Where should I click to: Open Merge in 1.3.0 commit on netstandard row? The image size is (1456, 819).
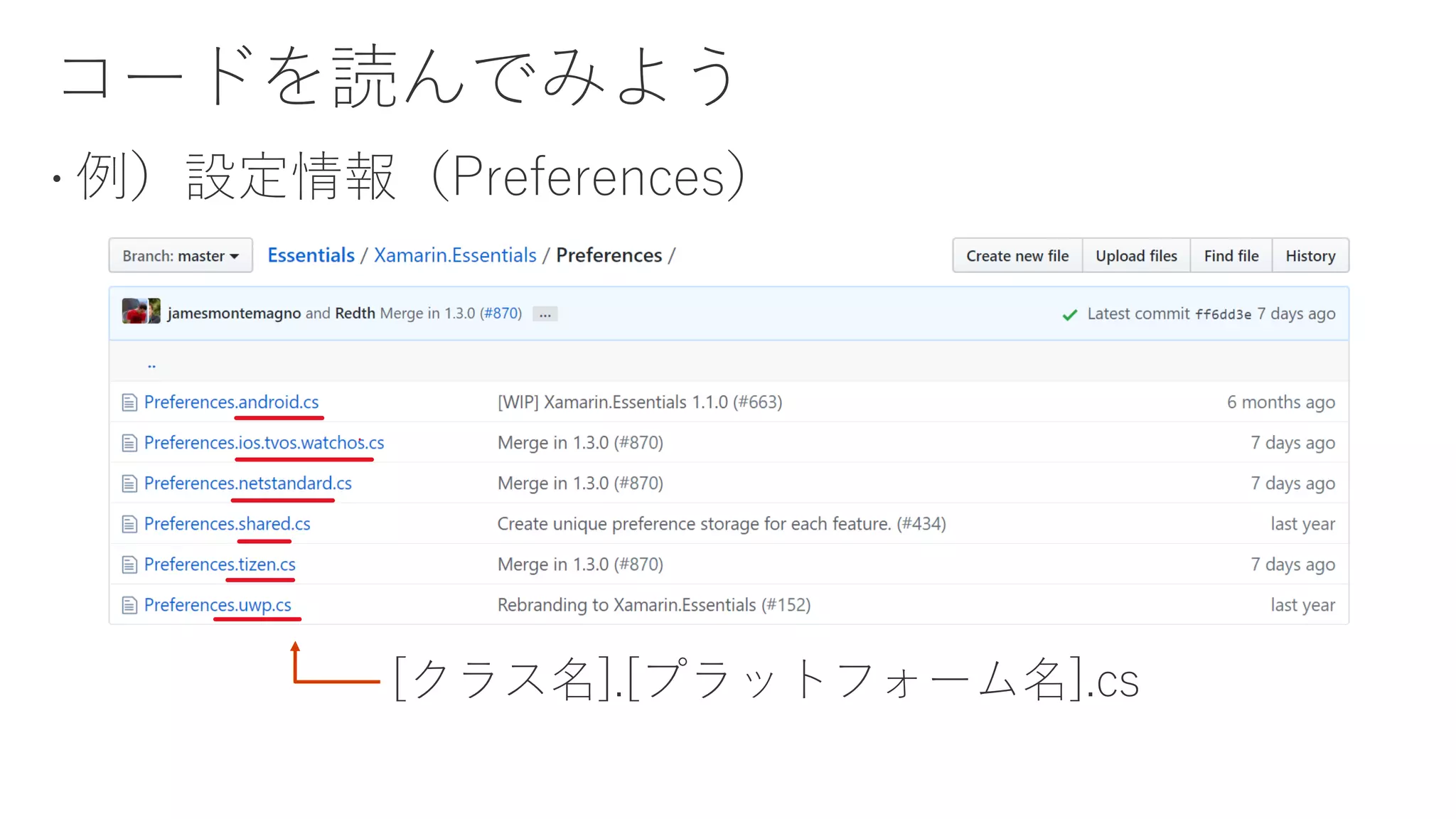580,483
